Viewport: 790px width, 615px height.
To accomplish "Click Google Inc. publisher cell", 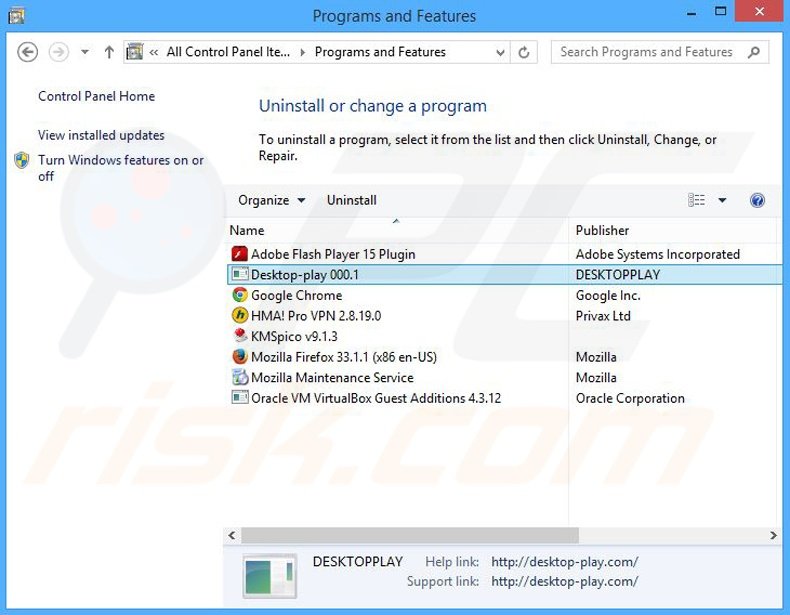I will (608, 296).
